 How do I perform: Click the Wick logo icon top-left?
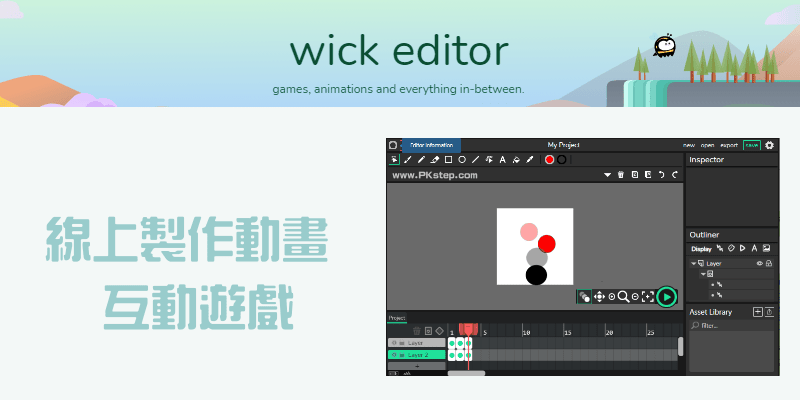[x=393, y=145]
